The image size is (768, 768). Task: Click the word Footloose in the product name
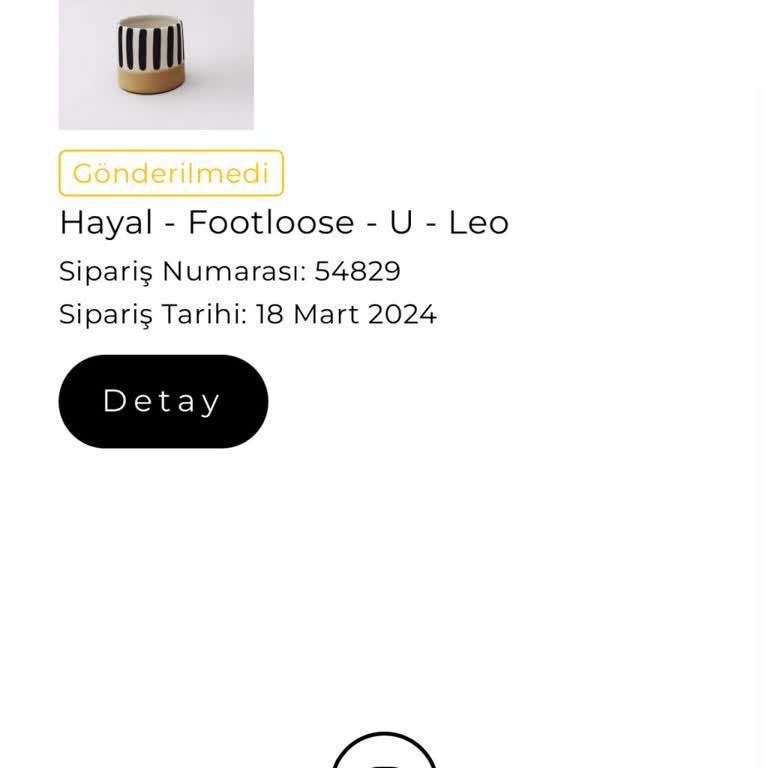pos(271,222)
